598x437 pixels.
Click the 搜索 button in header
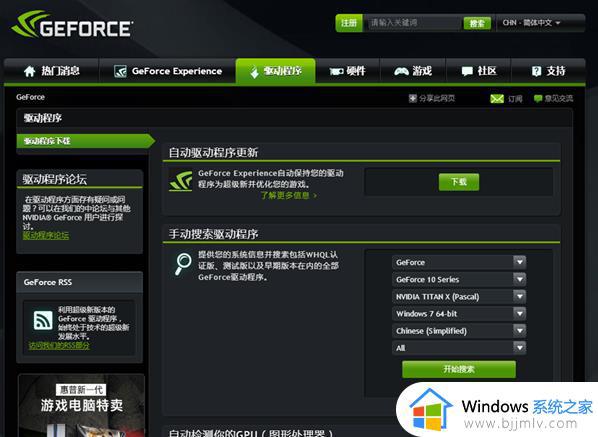[x=477, y=23]
